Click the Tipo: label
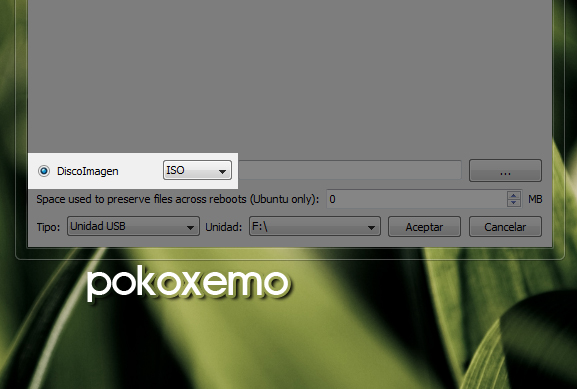This screenshot has height=389, width=577. [x=48, y=227]
